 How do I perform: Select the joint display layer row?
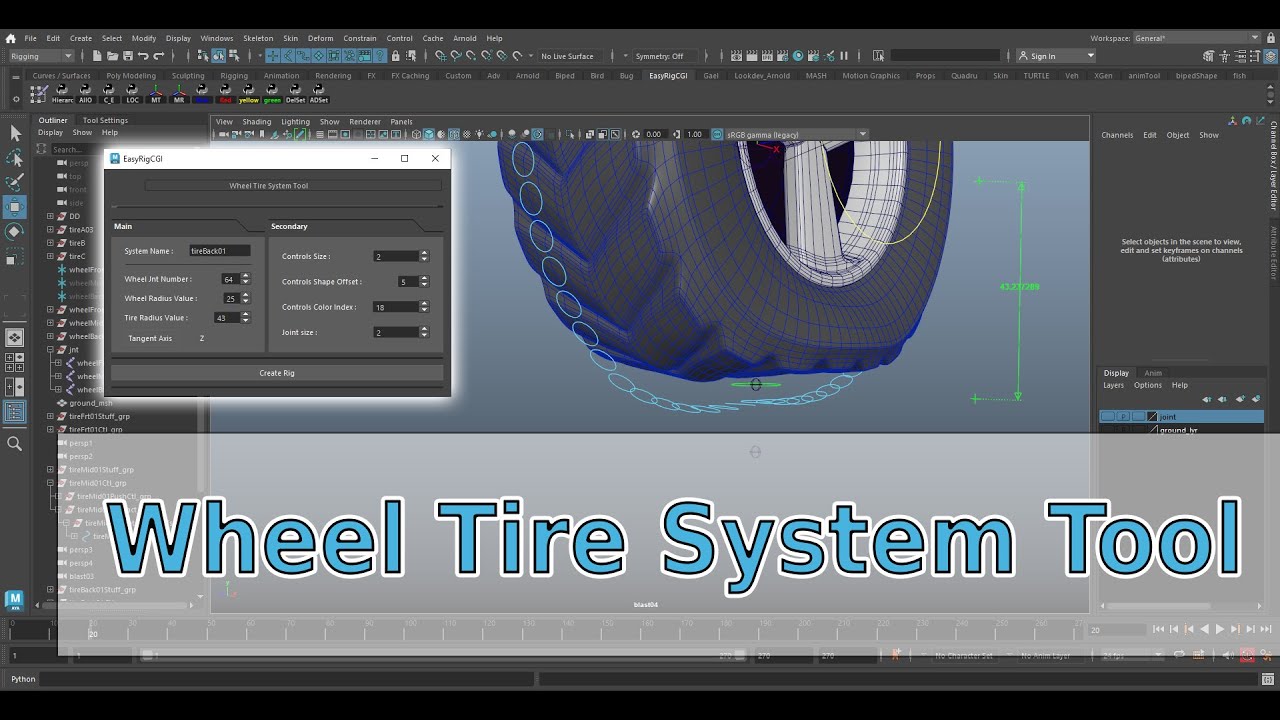(1181, 416)
